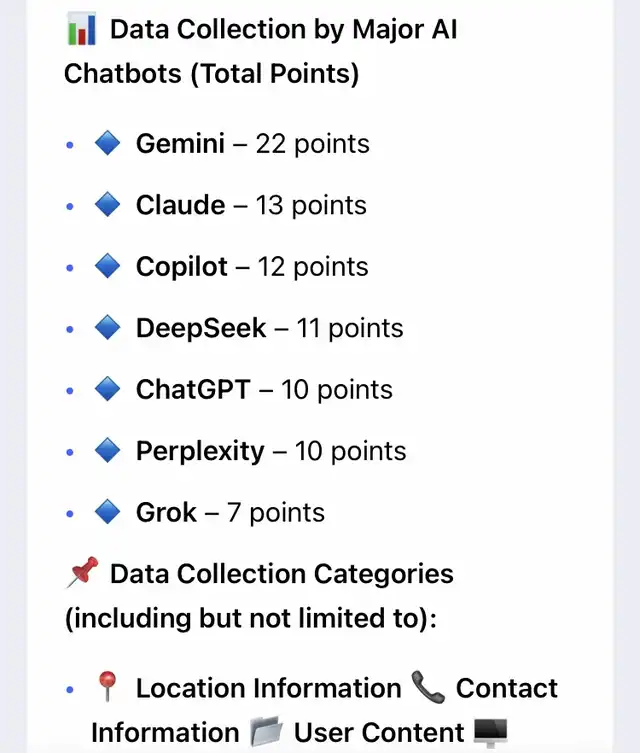Click the bar chart emoji in the heading

(81, 29)
